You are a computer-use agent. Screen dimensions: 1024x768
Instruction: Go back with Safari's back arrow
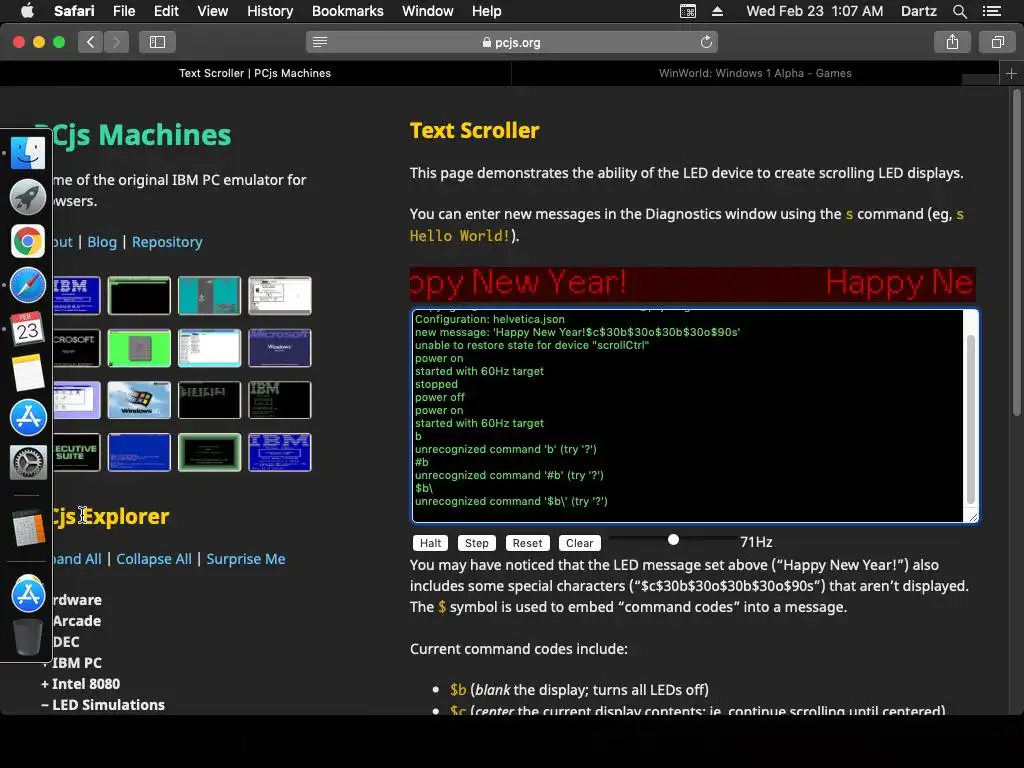[90, 42]
